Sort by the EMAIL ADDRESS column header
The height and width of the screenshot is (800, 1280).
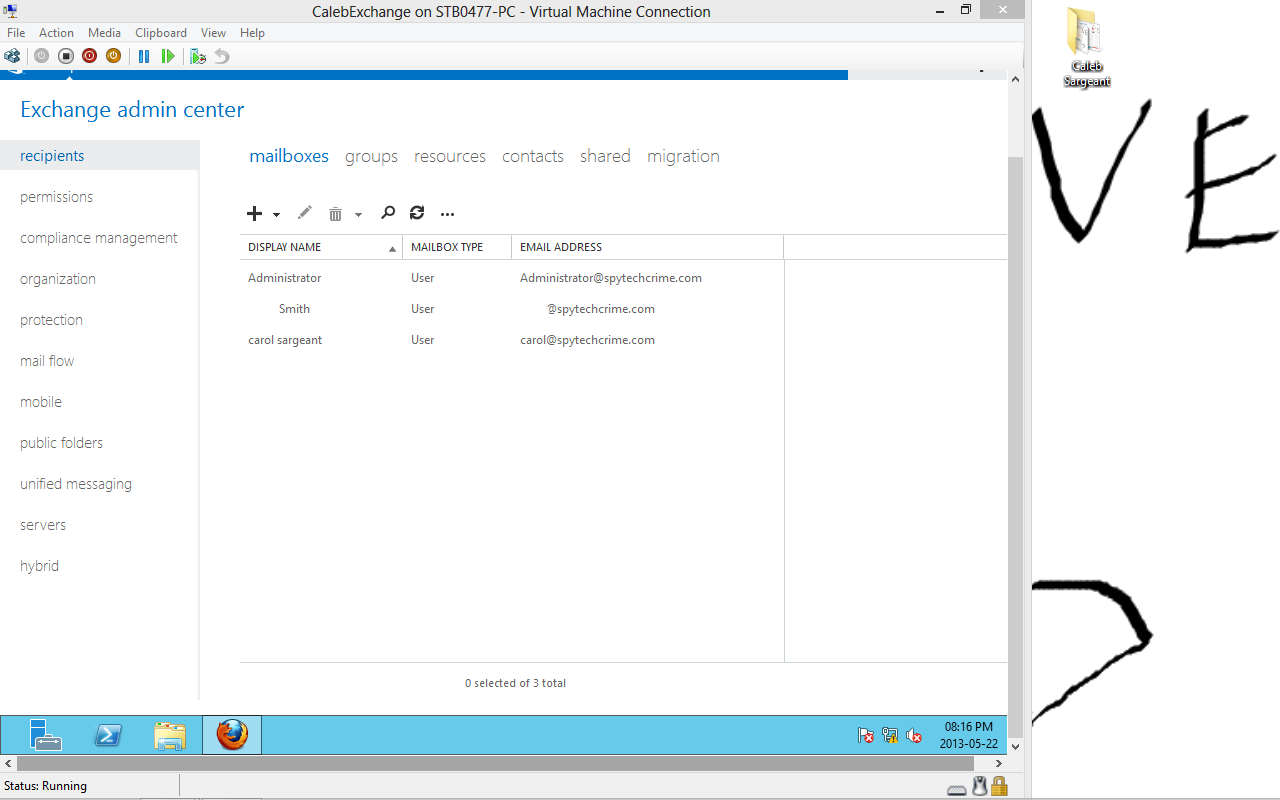[647, 247]
